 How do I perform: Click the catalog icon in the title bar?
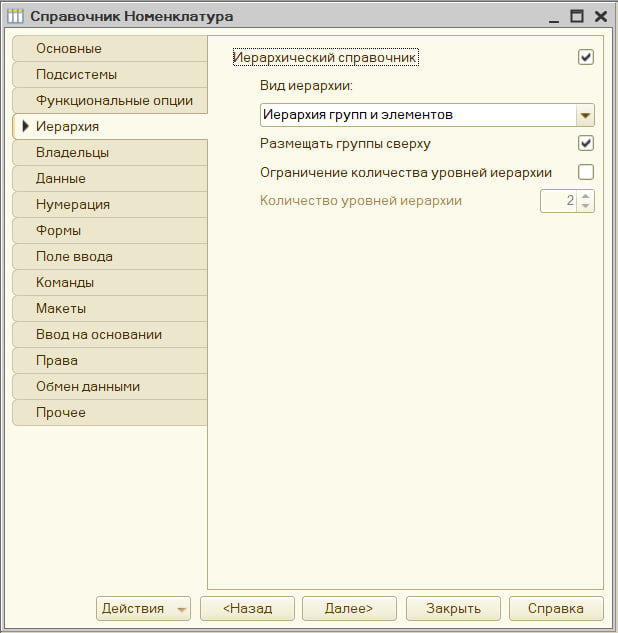(x=15, y=16)
